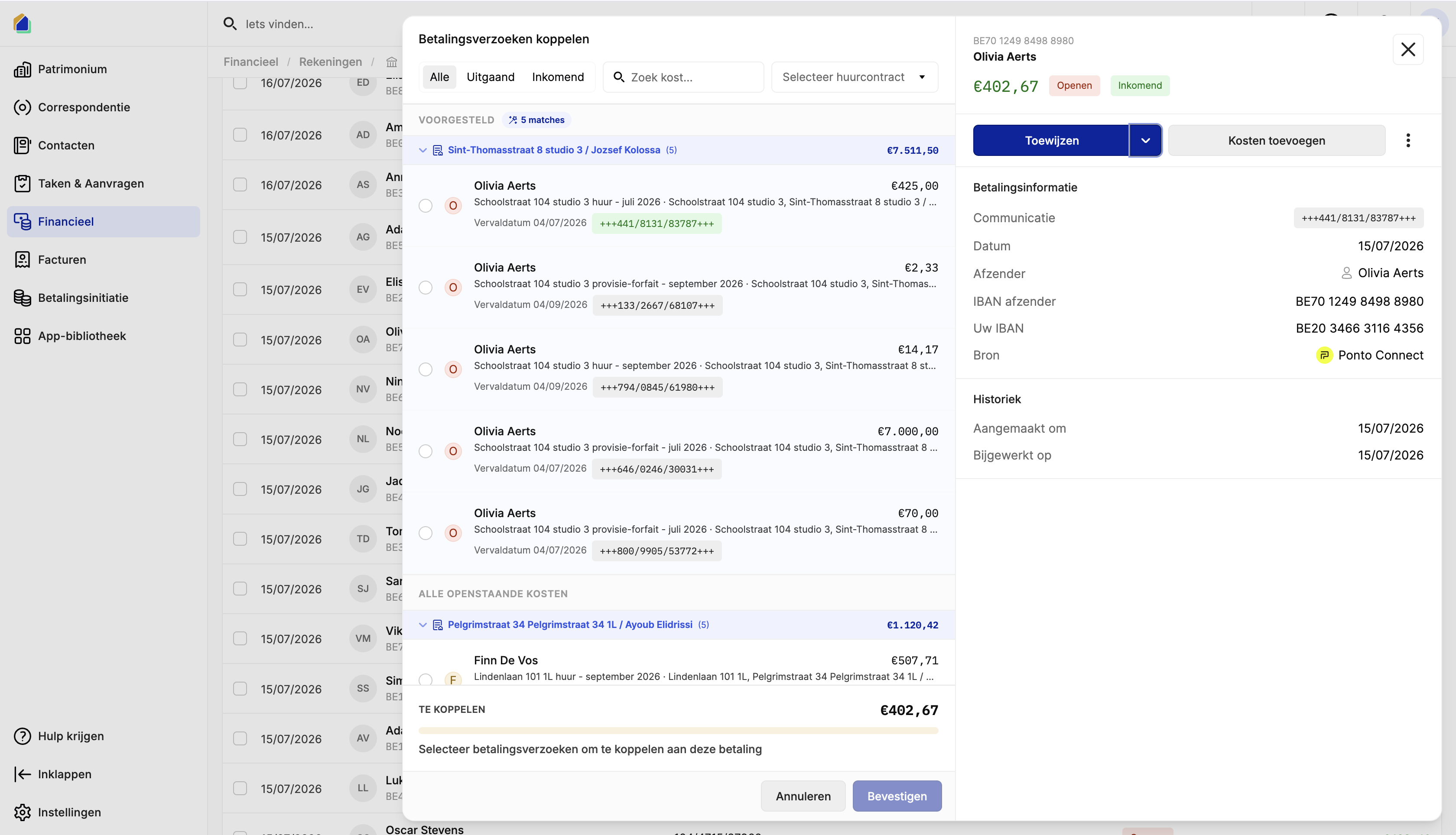Open Patrimonium from the sidebar icon
This screenshot has width=1456, height=835.
pos(23,69)
